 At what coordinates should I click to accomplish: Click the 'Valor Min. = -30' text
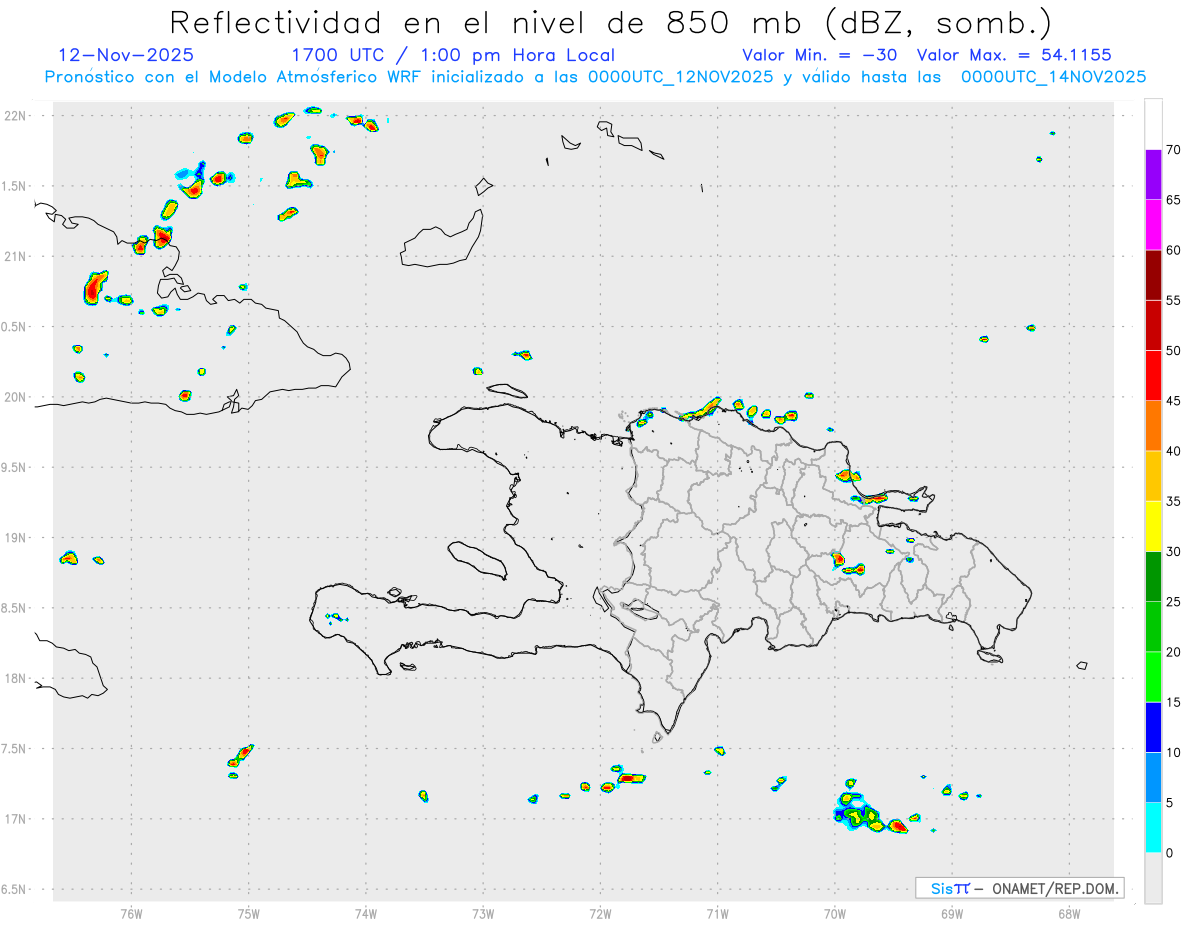pyautogui.click(x=821, y=55)
